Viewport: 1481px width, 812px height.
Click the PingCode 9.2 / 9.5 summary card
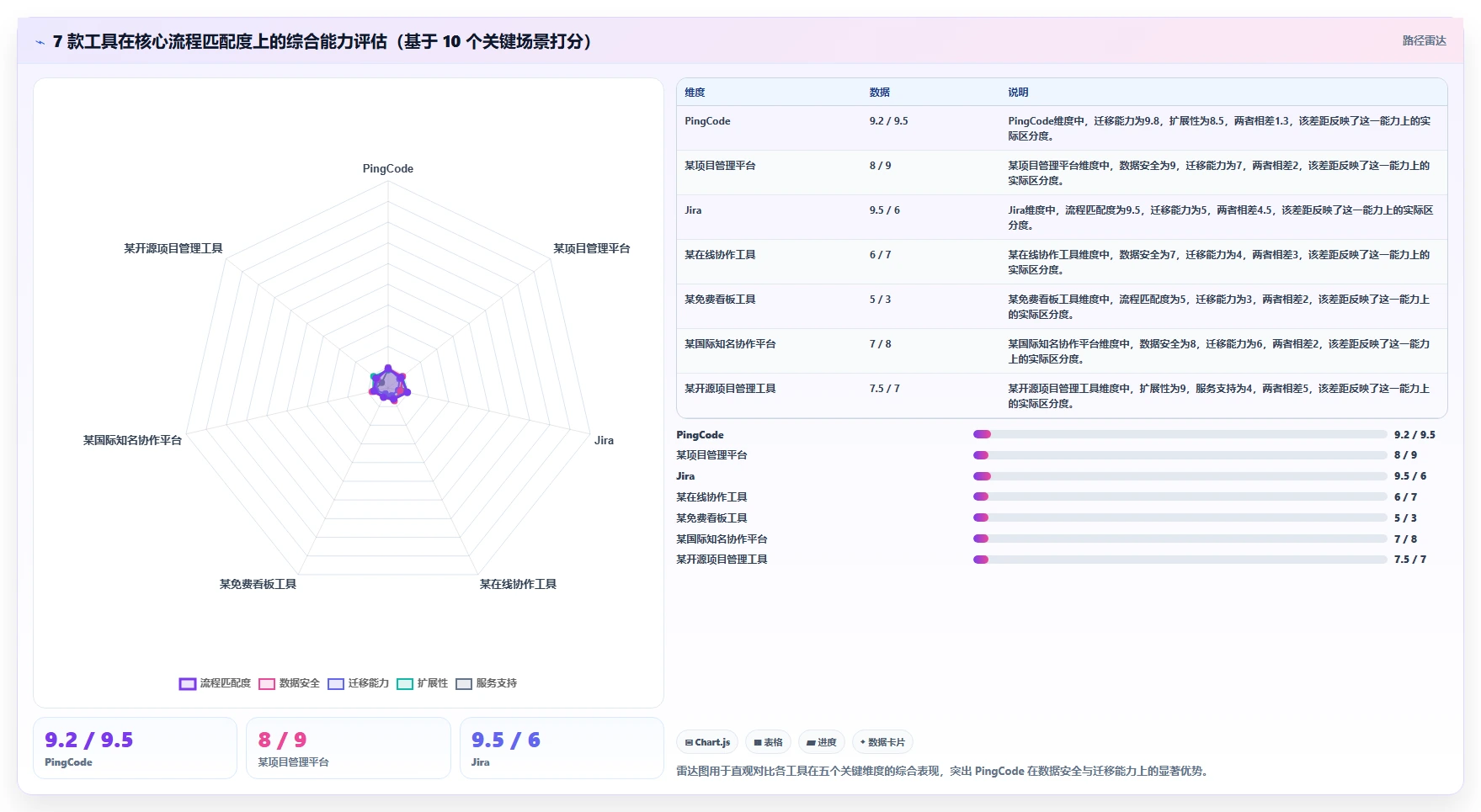135,748
